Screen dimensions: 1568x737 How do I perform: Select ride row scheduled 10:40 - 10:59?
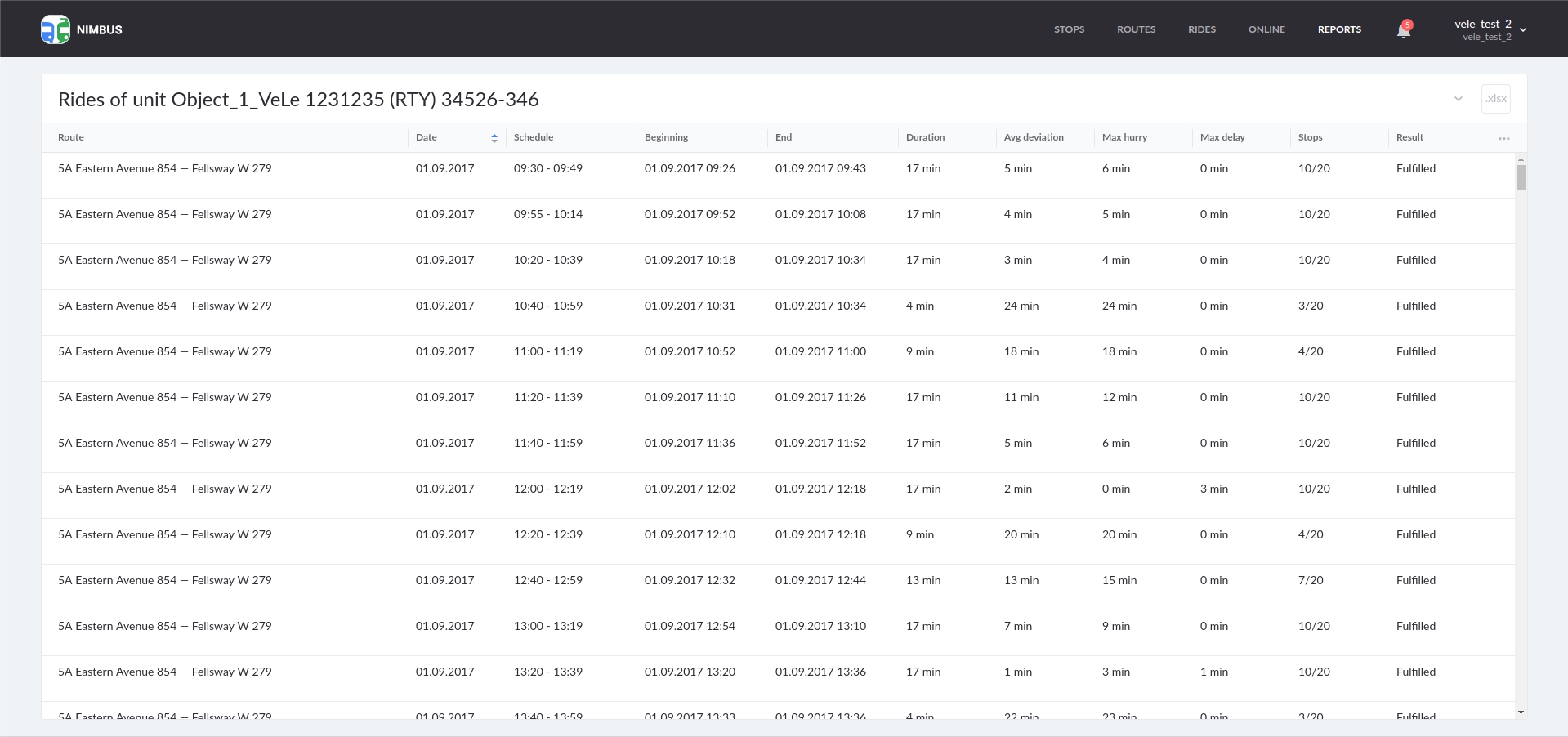click(547, 306)
